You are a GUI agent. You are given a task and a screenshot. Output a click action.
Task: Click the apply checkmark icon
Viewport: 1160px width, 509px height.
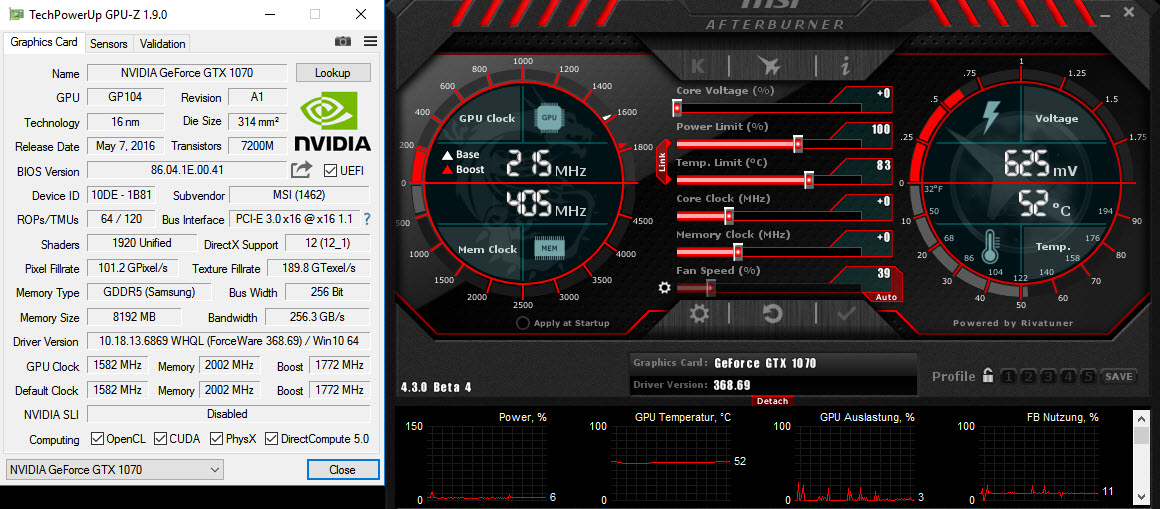coord(846,314)
